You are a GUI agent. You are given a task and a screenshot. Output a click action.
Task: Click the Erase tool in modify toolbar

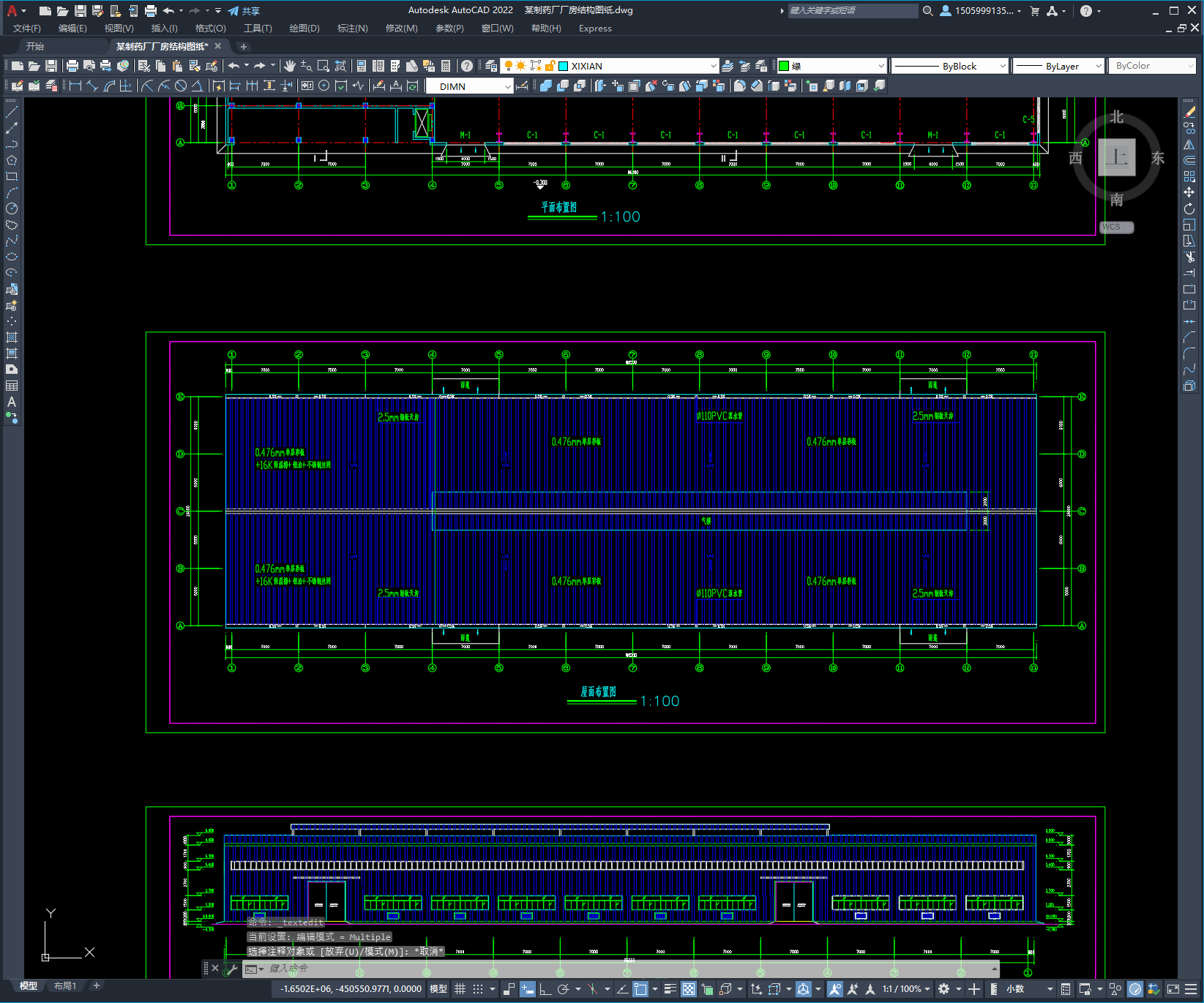coord(1189,113)
